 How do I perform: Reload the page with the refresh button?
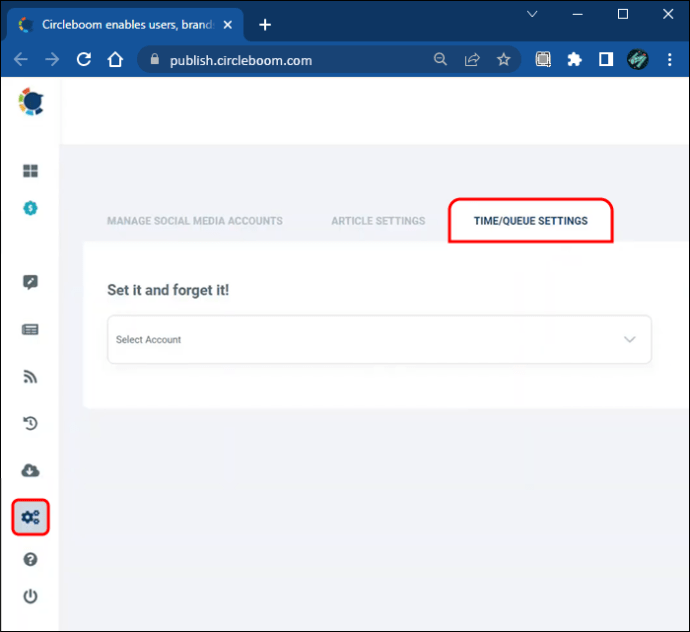(84, 59)
